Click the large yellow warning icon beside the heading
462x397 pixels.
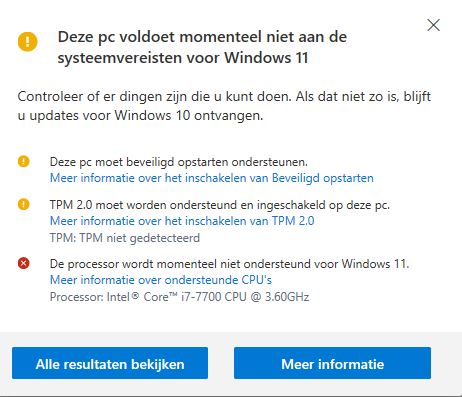28,42
